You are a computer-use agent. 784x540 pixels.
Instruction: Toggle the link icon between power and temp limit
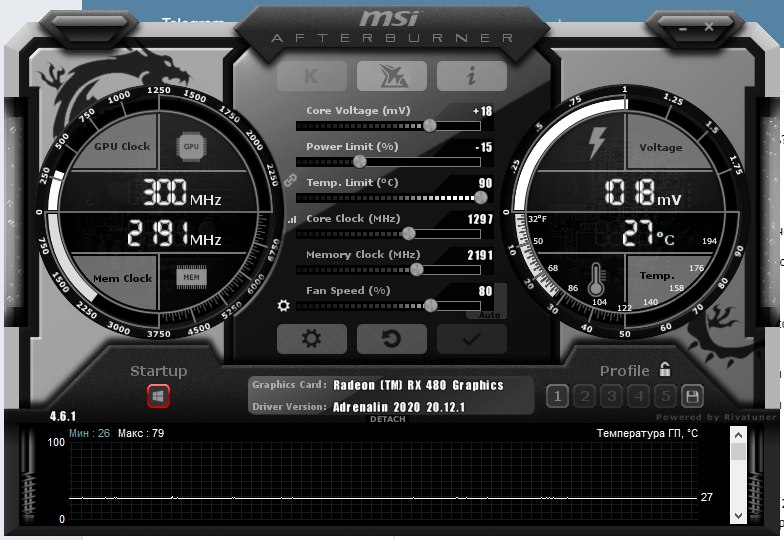[290, 180]
